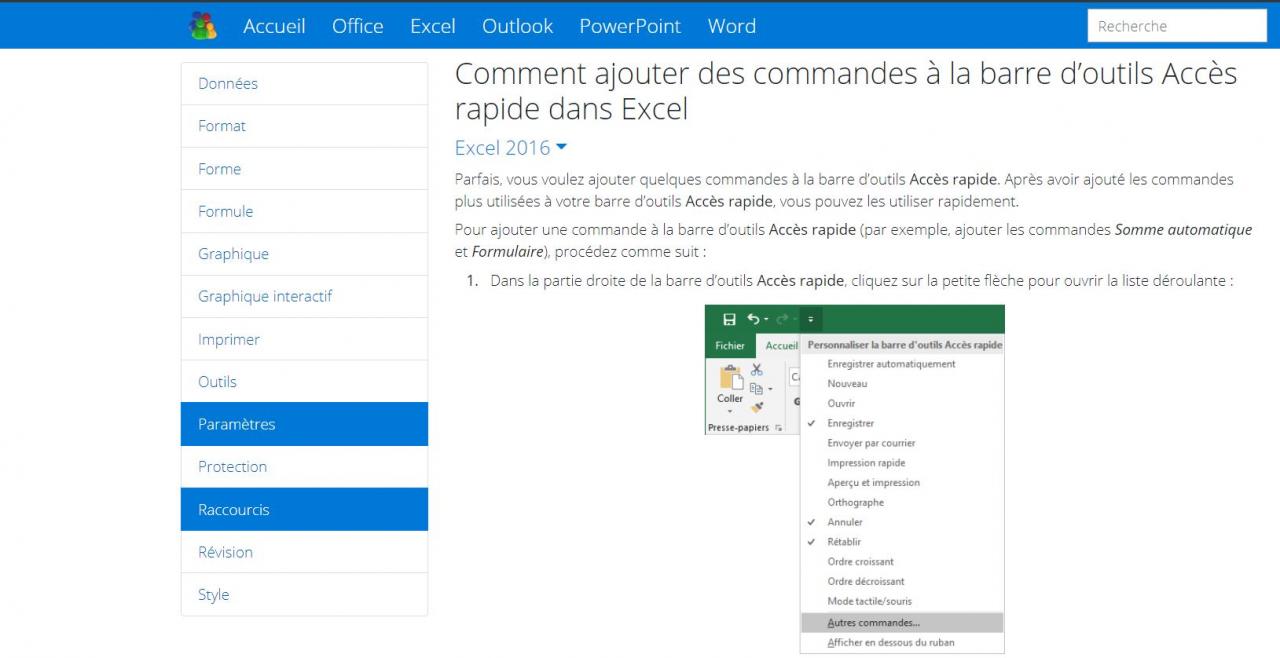Click Envoyer par courrier in the pictured menu
1280x658 pixels.
pyautogui.click(x=871, y=443)
